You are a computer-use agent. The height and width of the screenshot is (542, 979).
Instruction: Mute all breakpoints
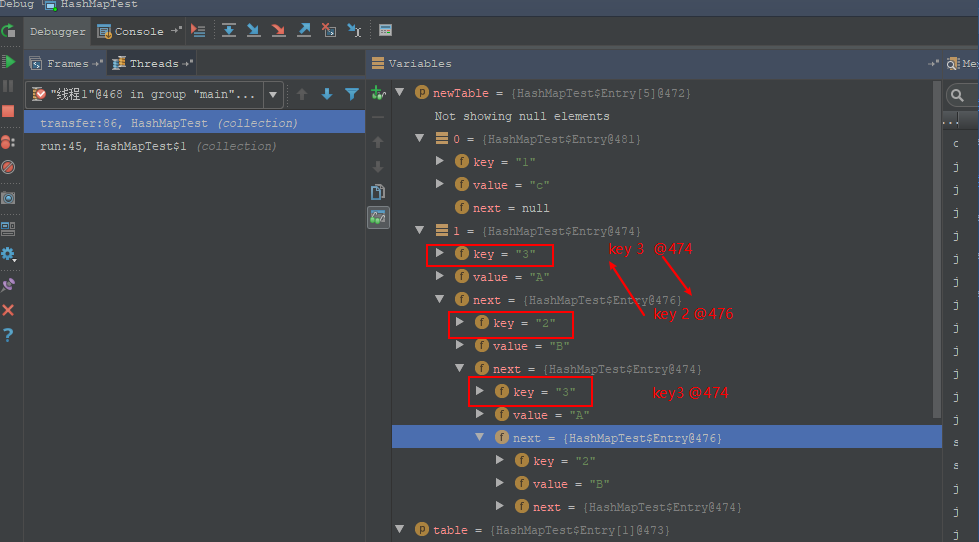8,167
